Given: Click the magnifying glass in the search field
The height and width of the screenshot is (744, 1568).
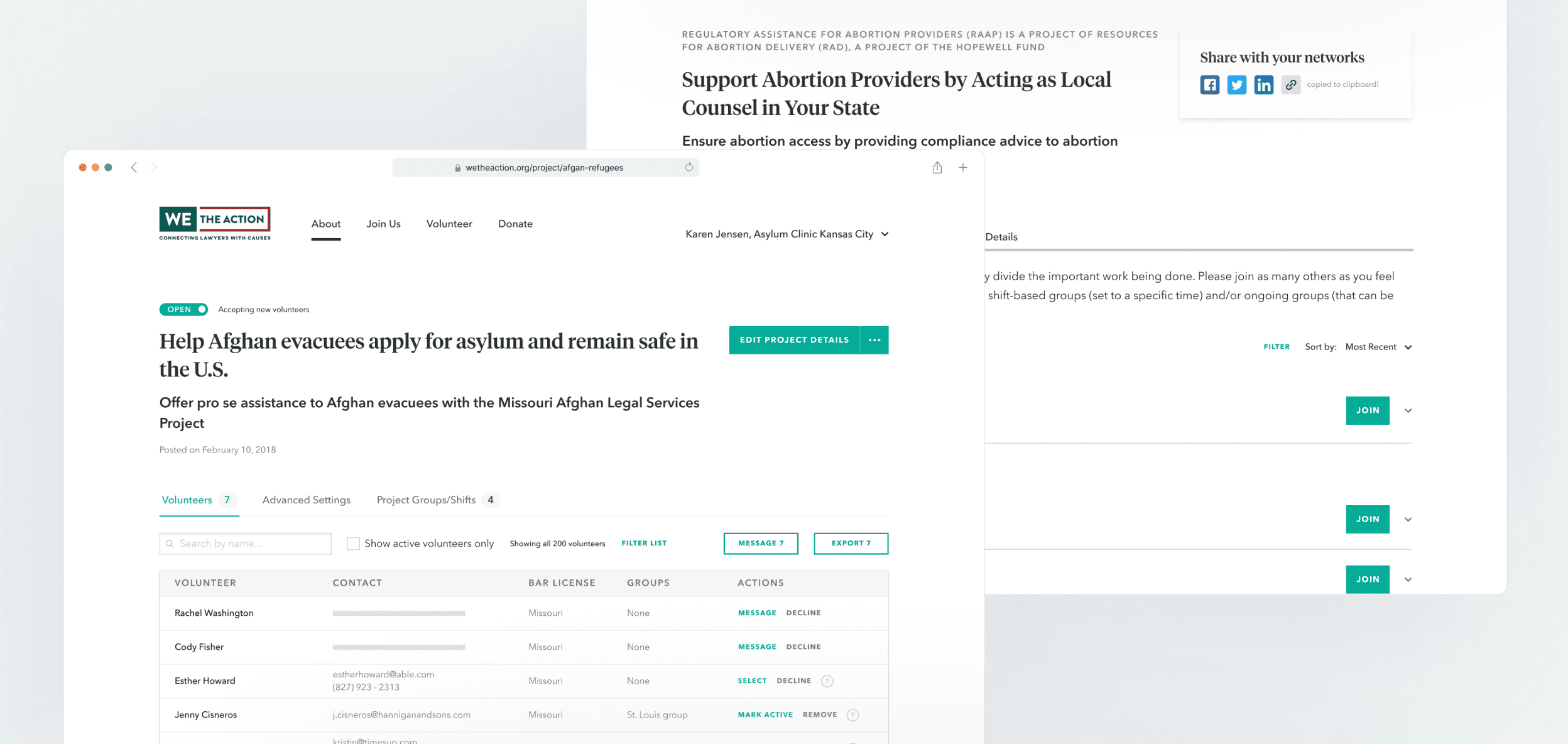Looking at the screenshot, I should [x=170, y=543].
